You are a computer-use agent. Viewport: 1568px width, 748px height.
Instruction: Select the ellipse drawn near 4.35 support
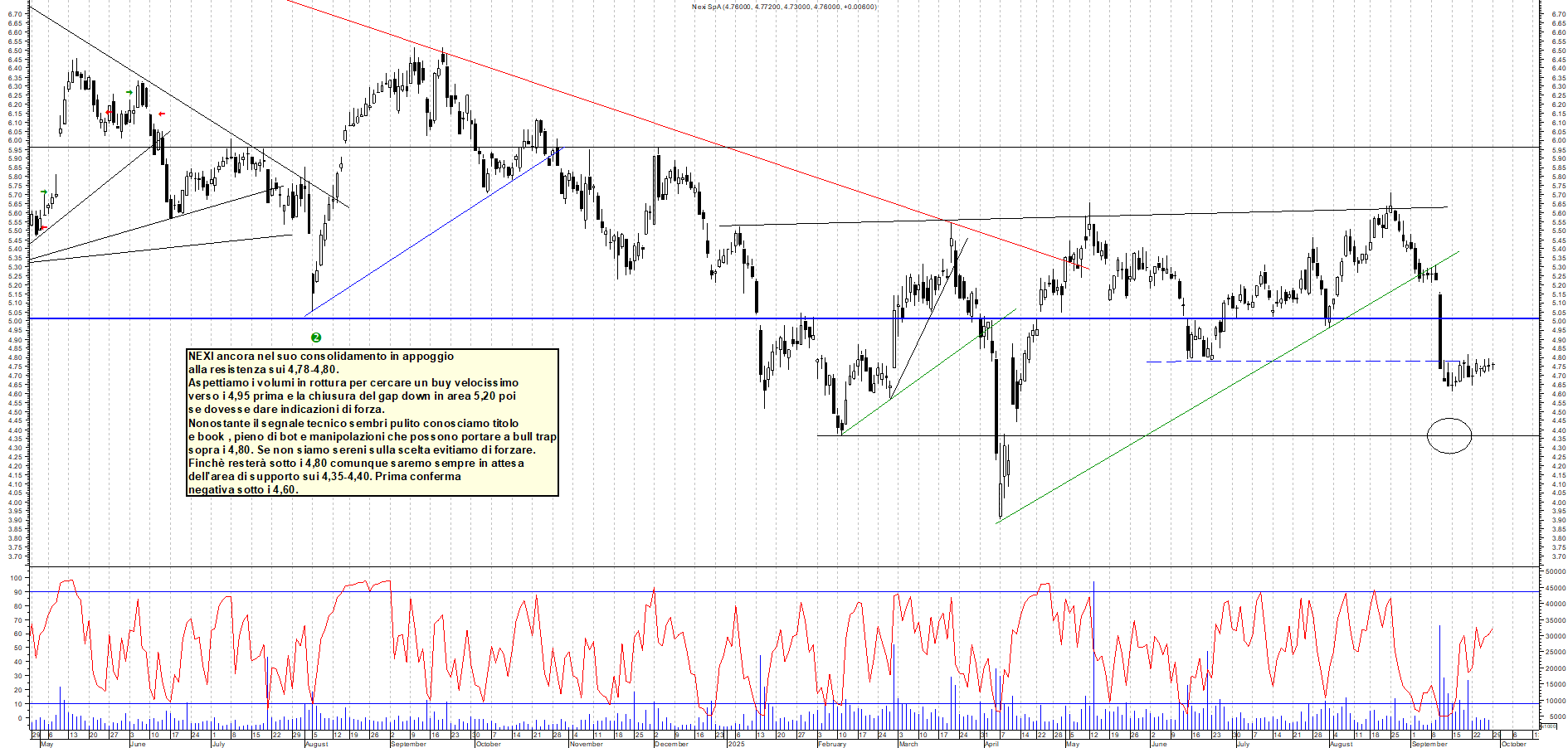tap(1449, 435)
